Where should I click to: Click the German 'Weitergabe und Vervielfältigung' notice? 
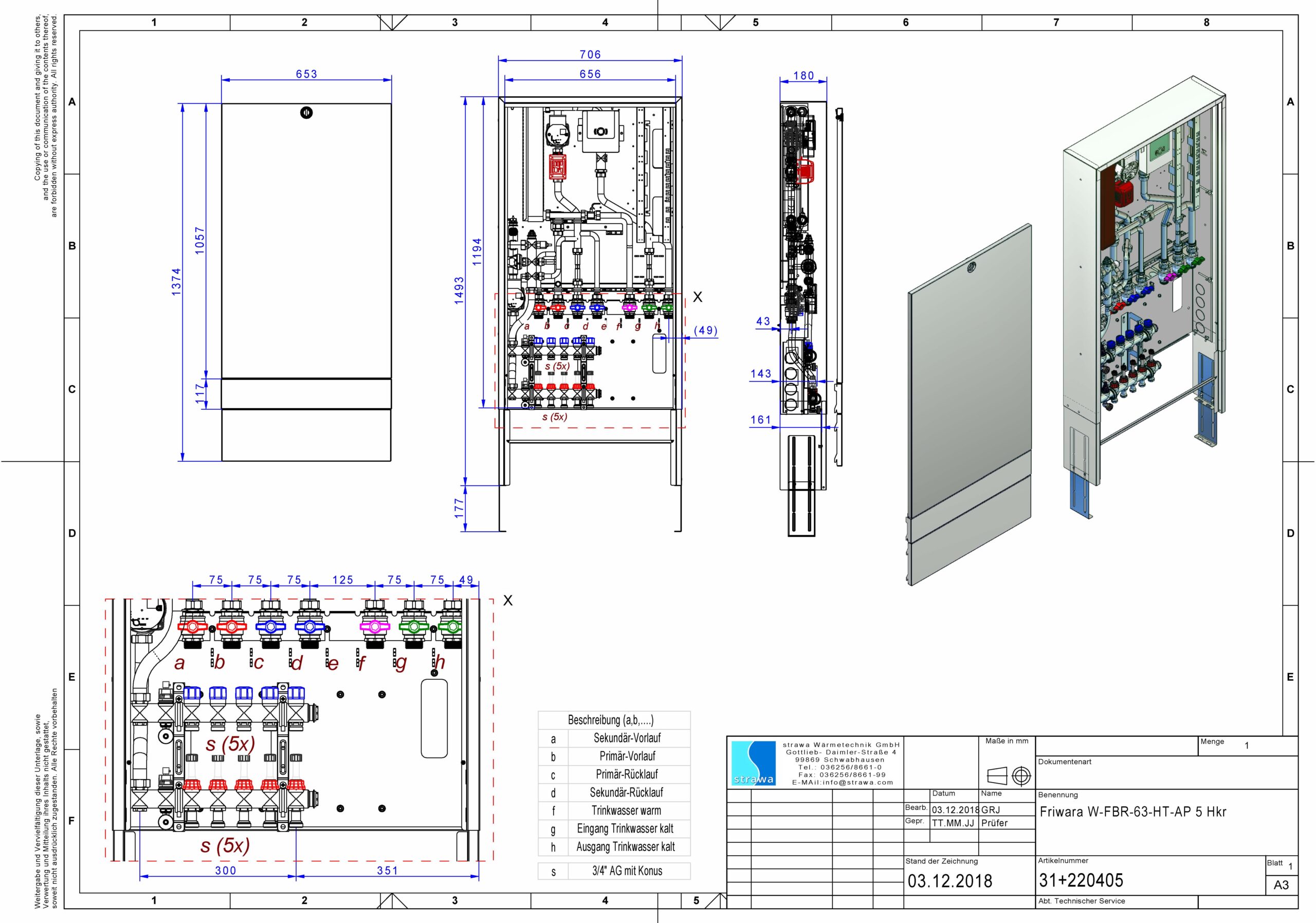point(46,799)
